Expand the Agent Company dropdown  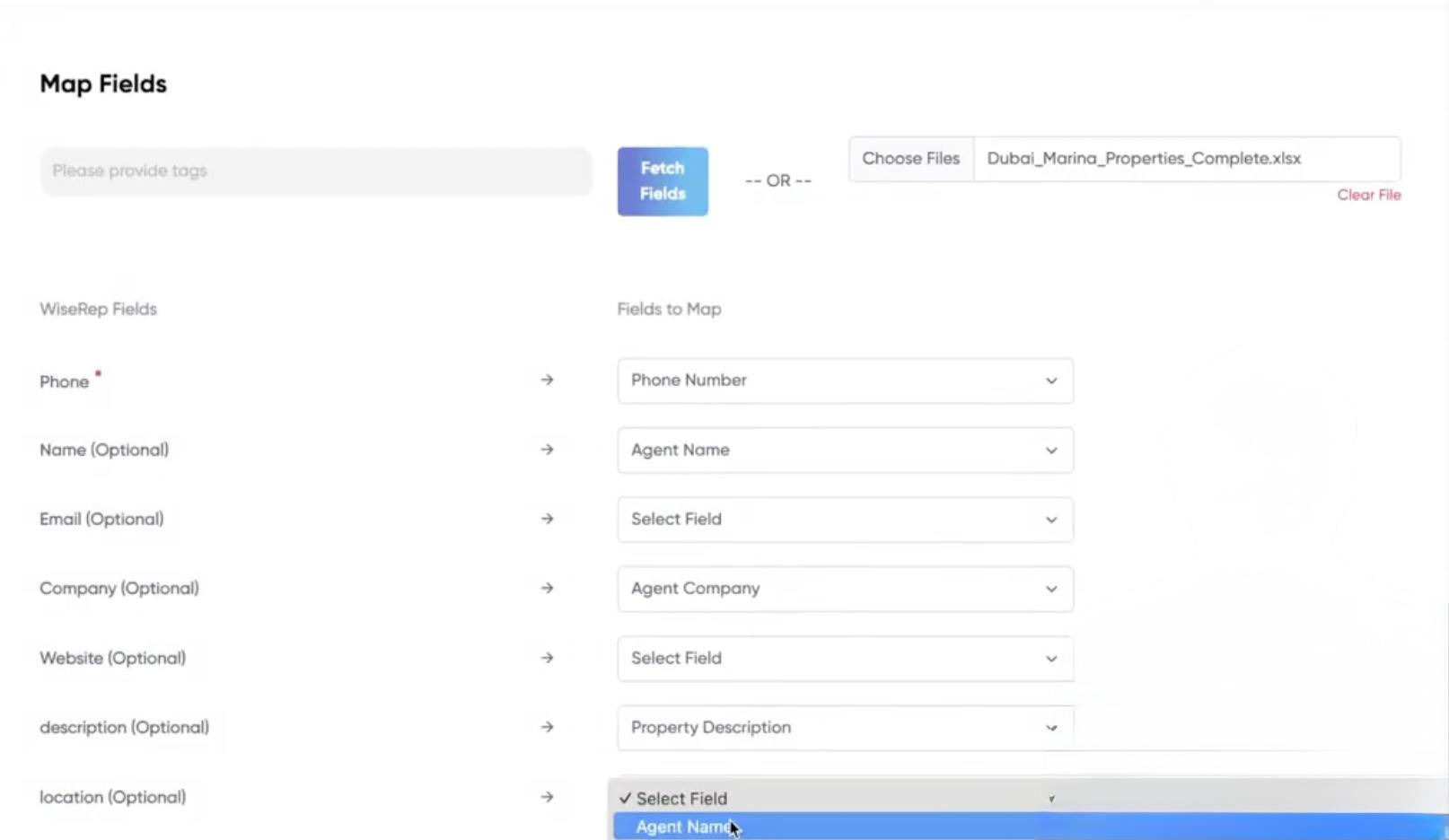click(844, 589)
